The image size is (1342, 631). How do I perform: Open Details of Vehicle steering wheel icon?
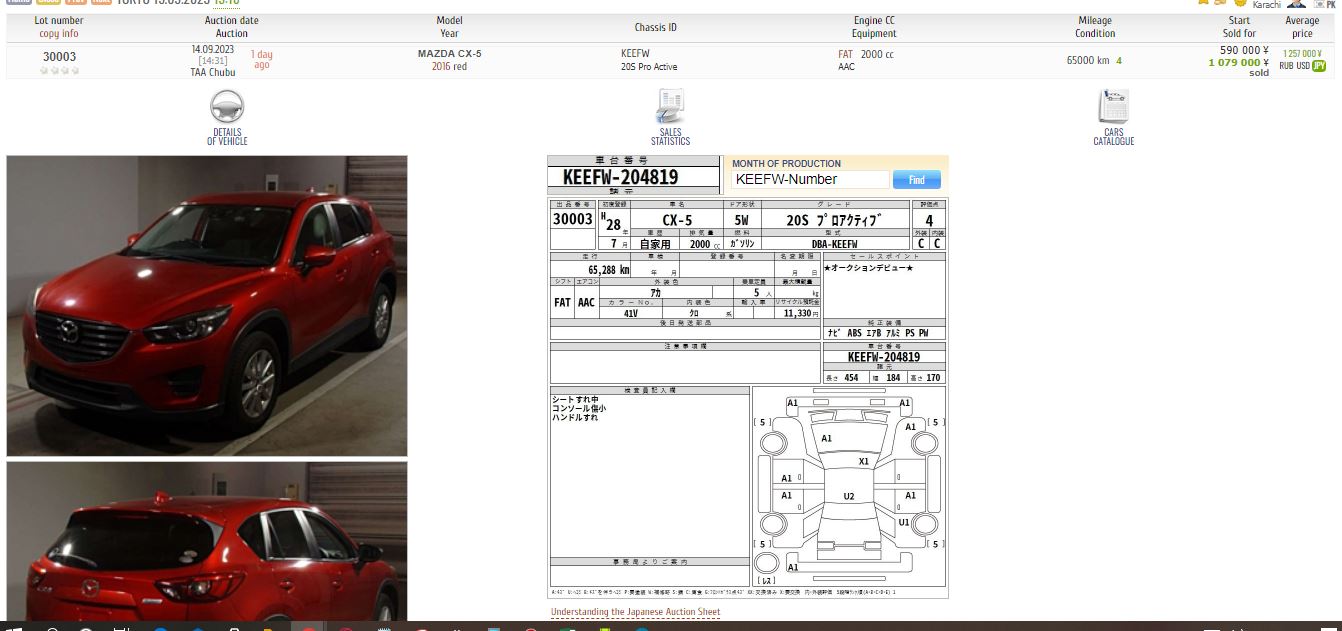[227, 107]
